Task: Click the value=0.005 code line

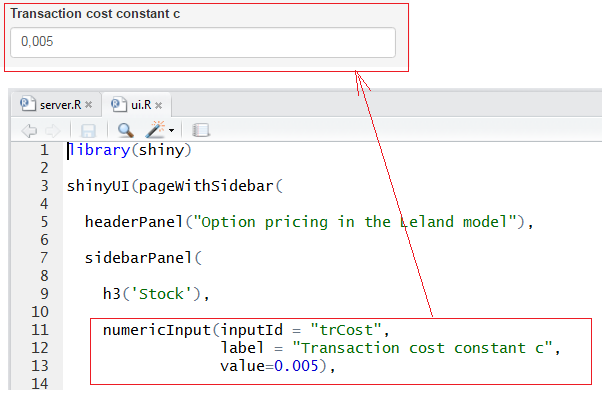Action: click(278, 366)
